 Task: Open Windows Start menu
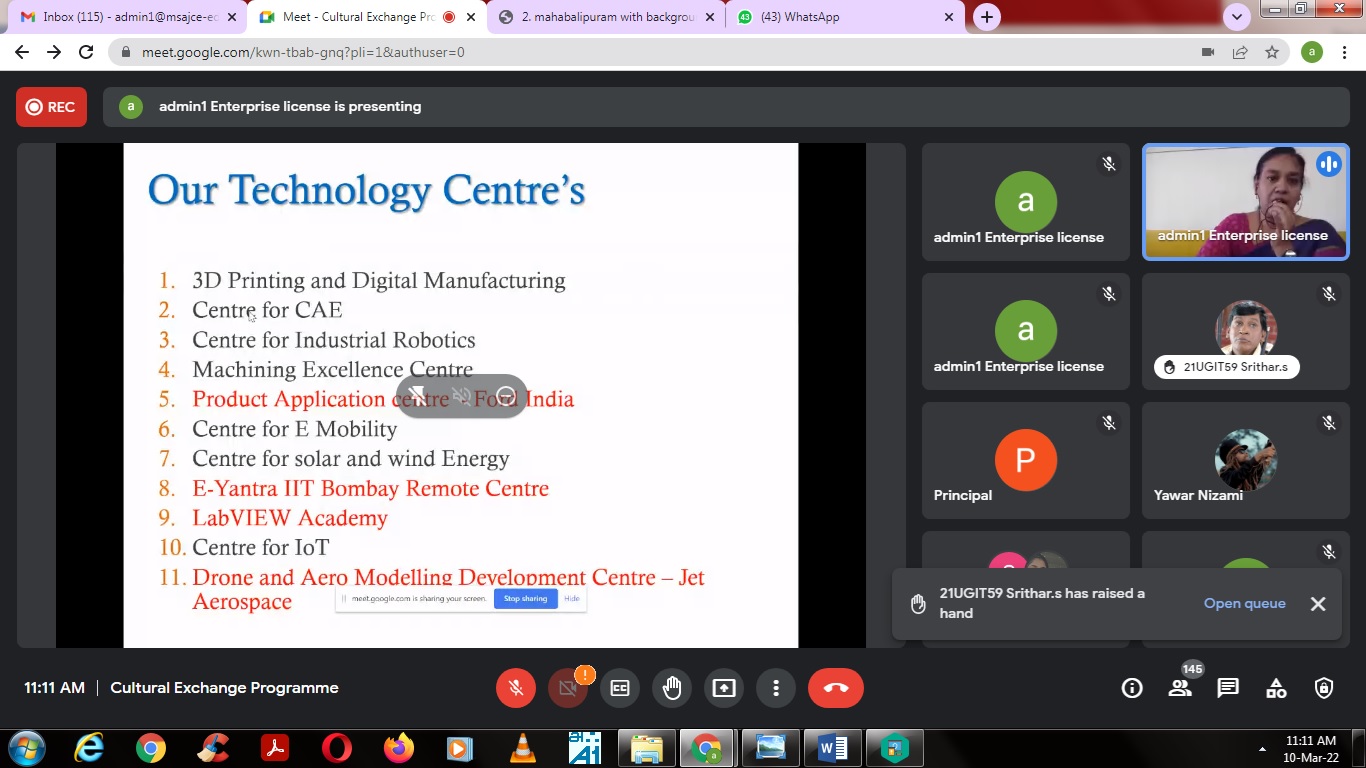(27, 748)
